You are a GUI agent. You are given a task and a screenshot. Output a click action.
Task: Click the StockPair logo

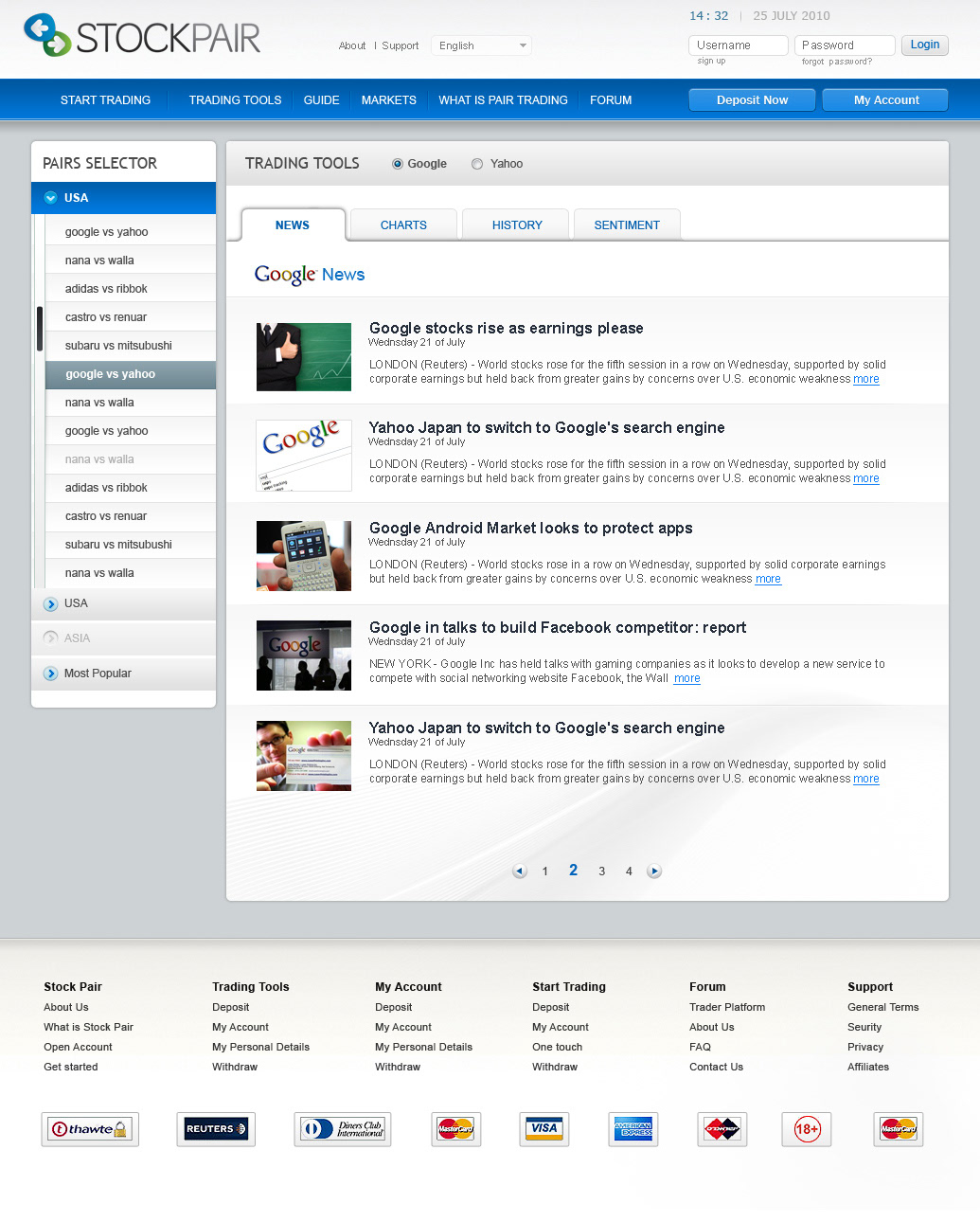[142, 36]
